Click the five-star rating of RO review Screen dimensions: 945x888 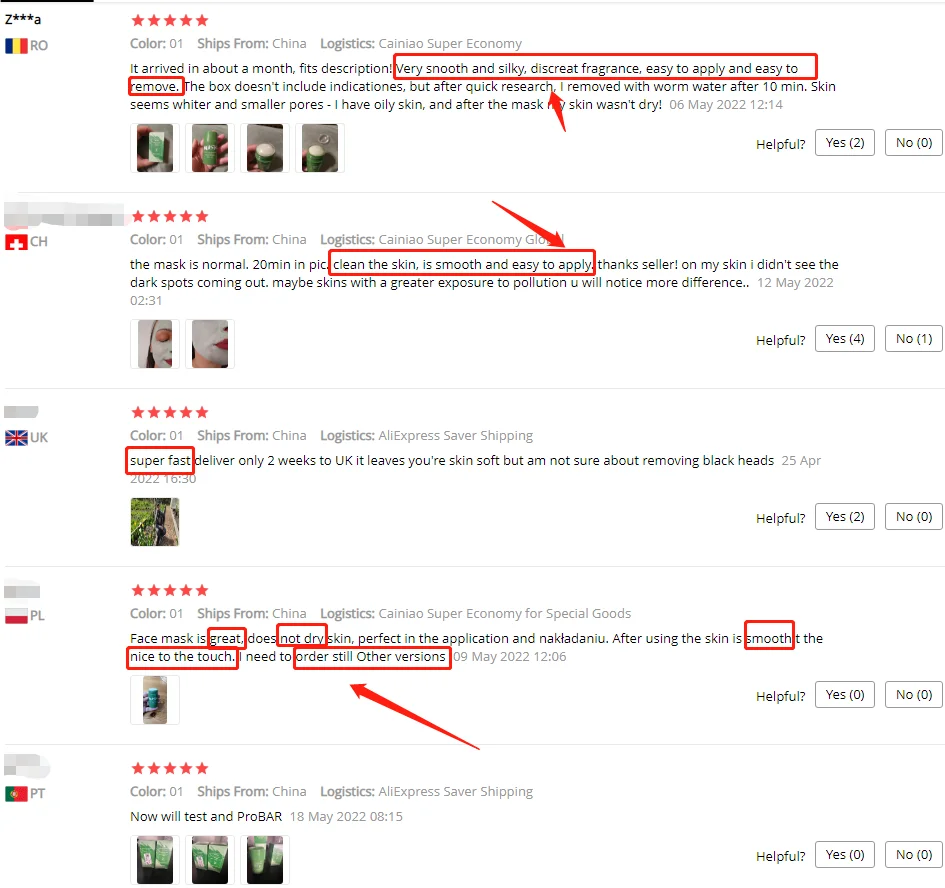coord(170,20)
